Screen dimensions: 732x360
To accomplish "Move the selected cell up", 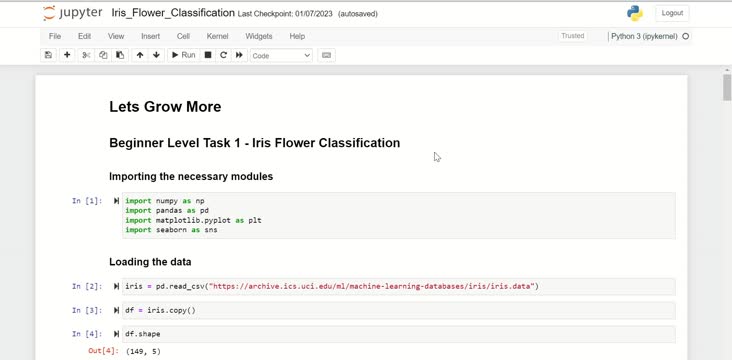I will [x=140, y=55].
